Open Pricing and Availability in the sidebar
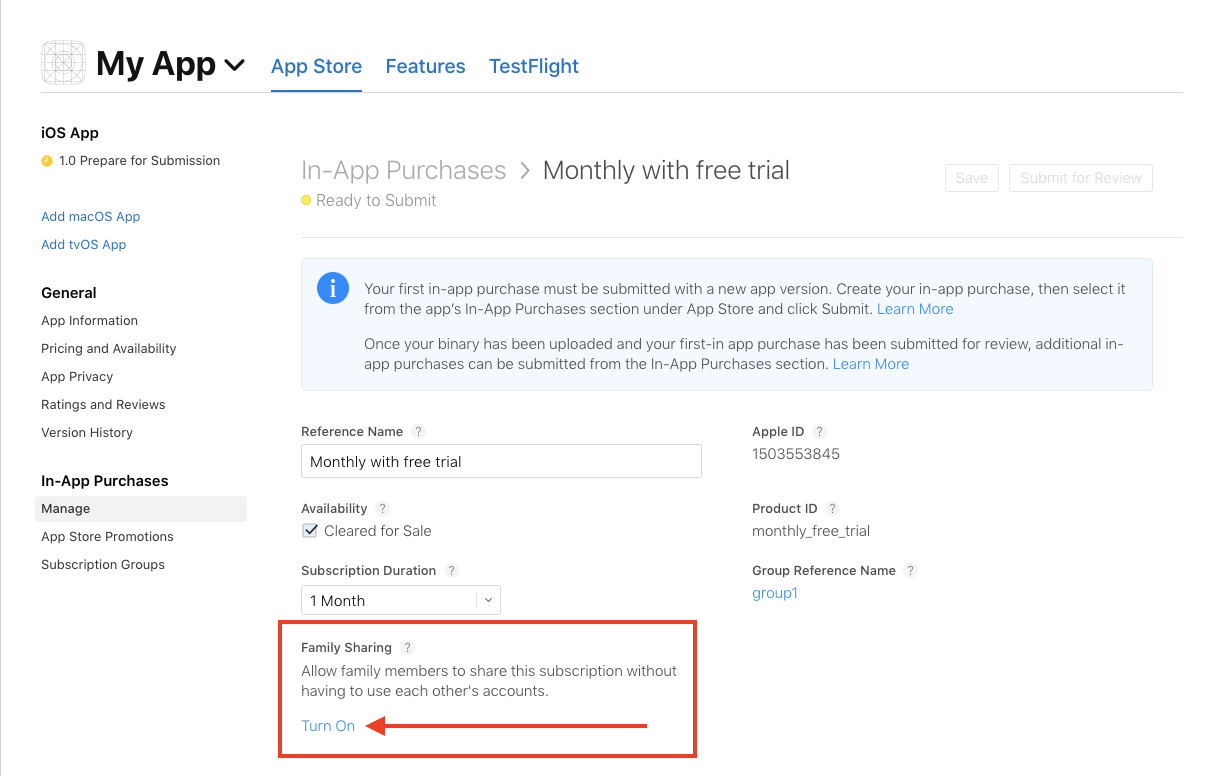This screenshot has height=776, width=1223. click(x=108, y=348)
